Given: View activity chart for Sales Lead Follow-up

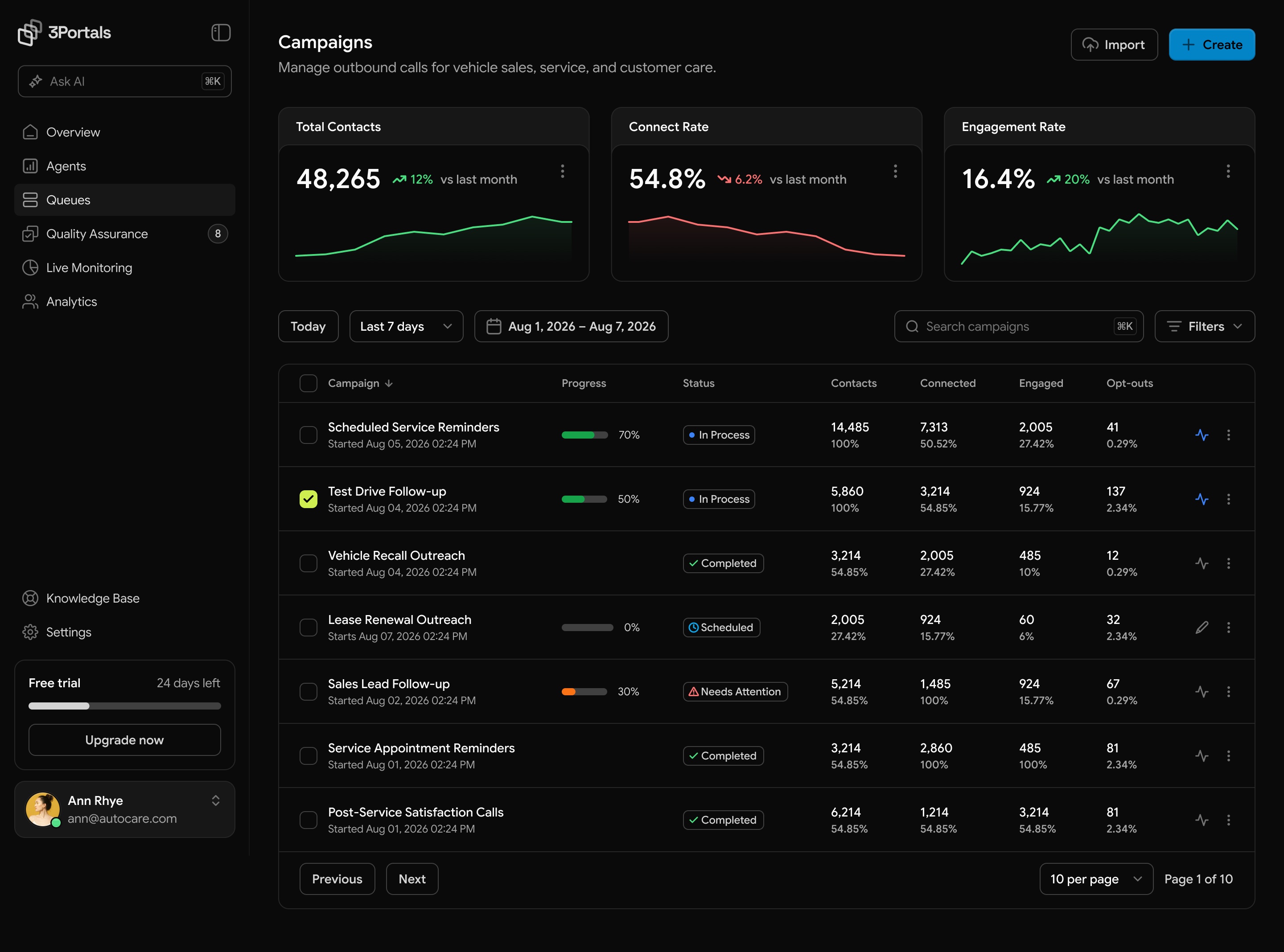Looking at the screenshot, I should (1202, 692).
